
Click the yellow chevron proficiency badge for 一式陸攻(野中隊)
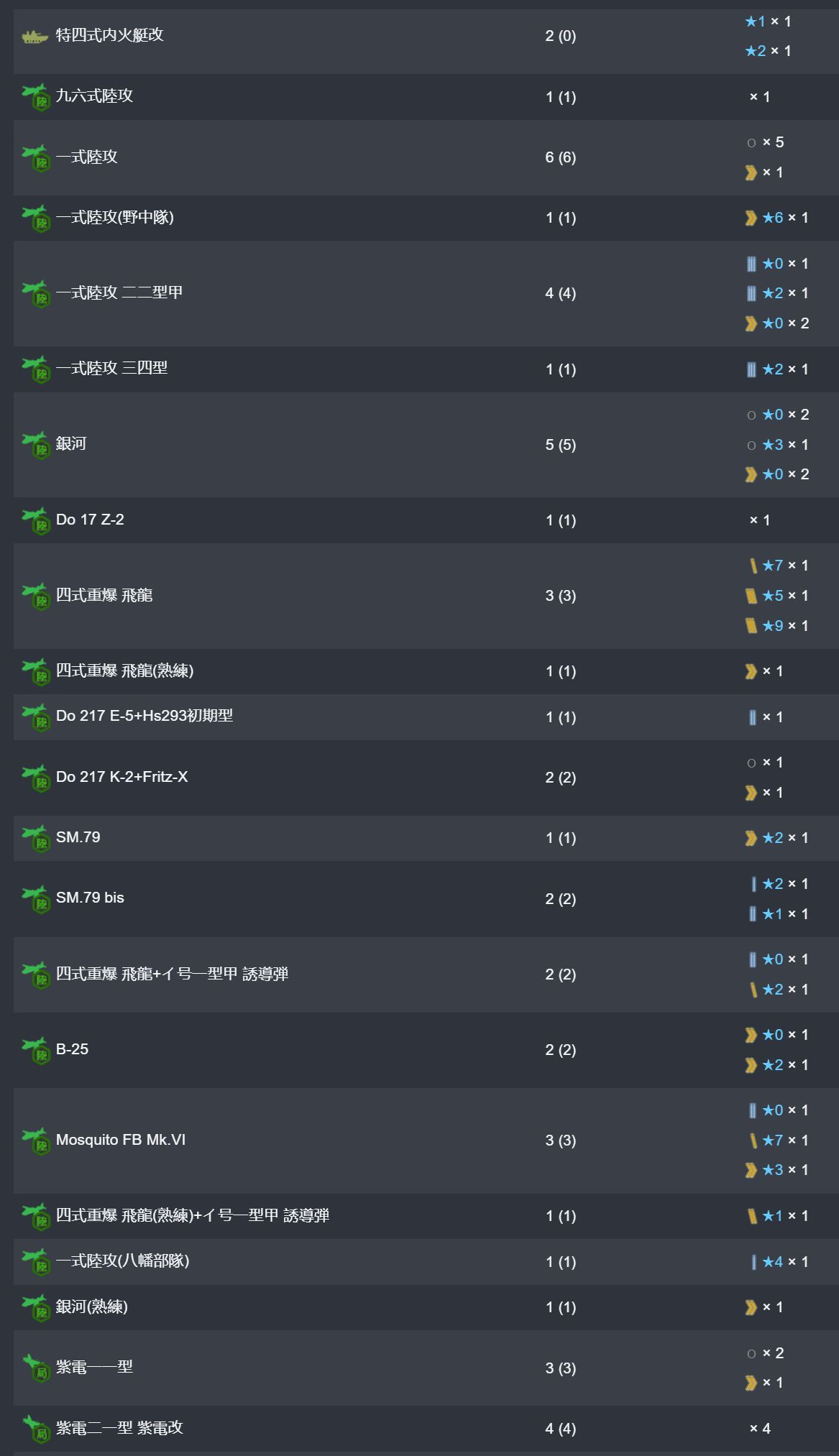751,218
